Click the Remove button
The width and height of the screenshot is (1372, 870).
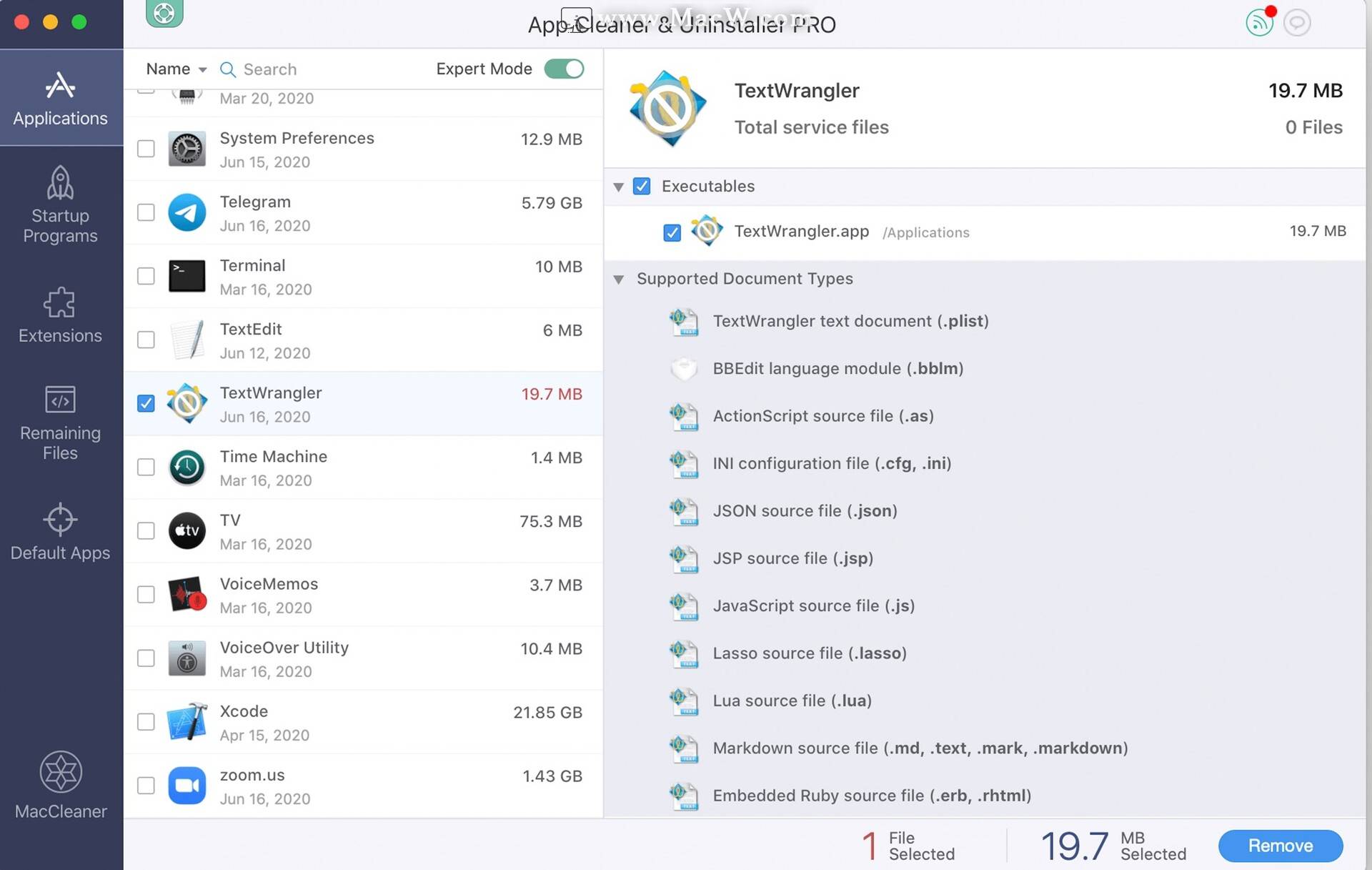click(1280, 846)
